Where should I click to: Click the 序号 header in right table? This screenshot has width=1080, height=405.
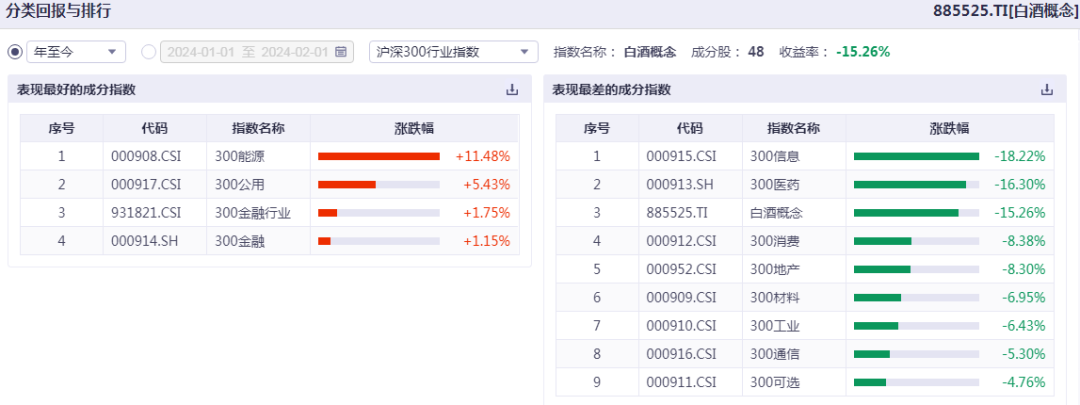(597, 128)
